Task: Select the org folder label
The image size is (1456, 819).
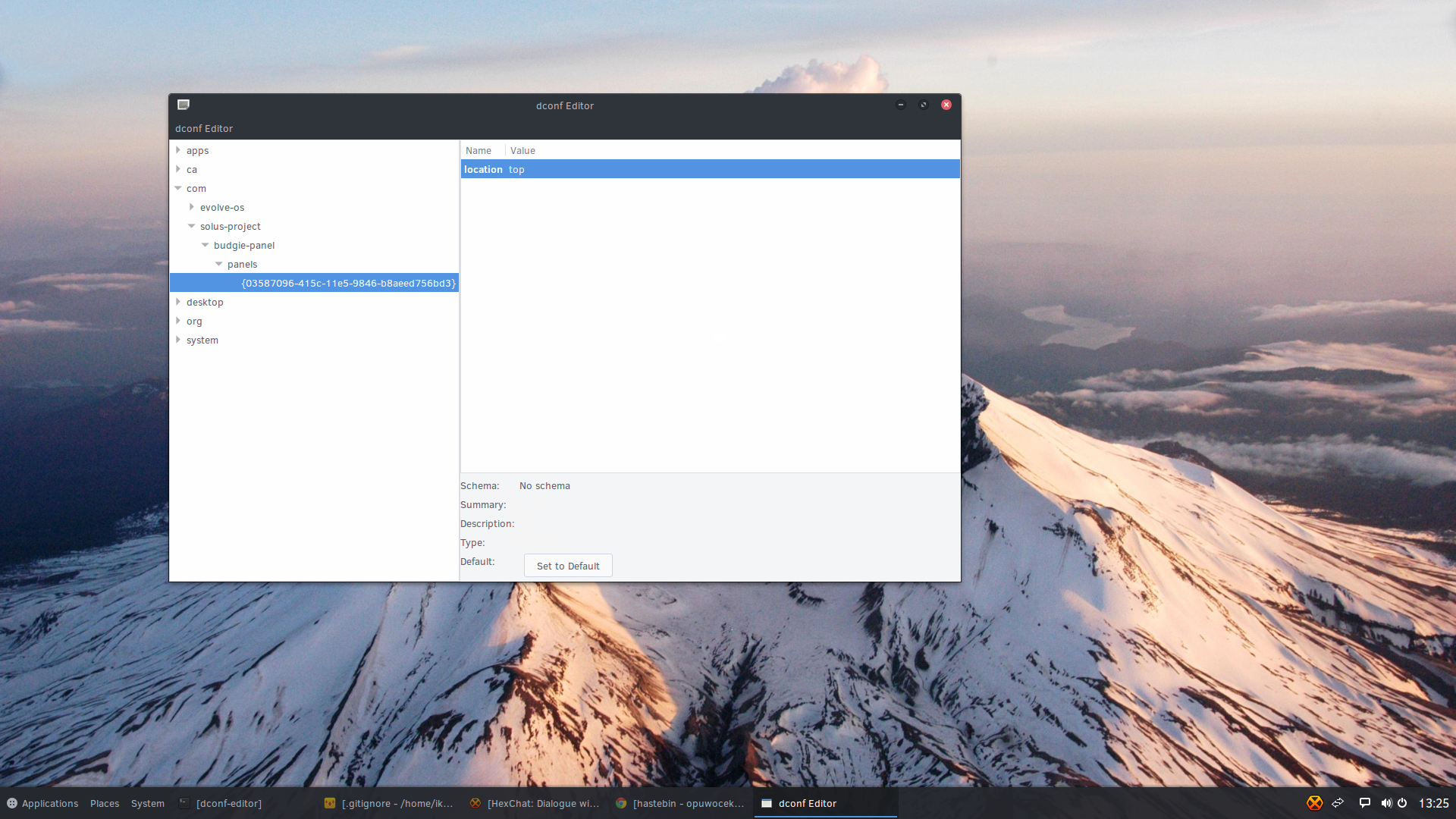Action: point(194,321)
